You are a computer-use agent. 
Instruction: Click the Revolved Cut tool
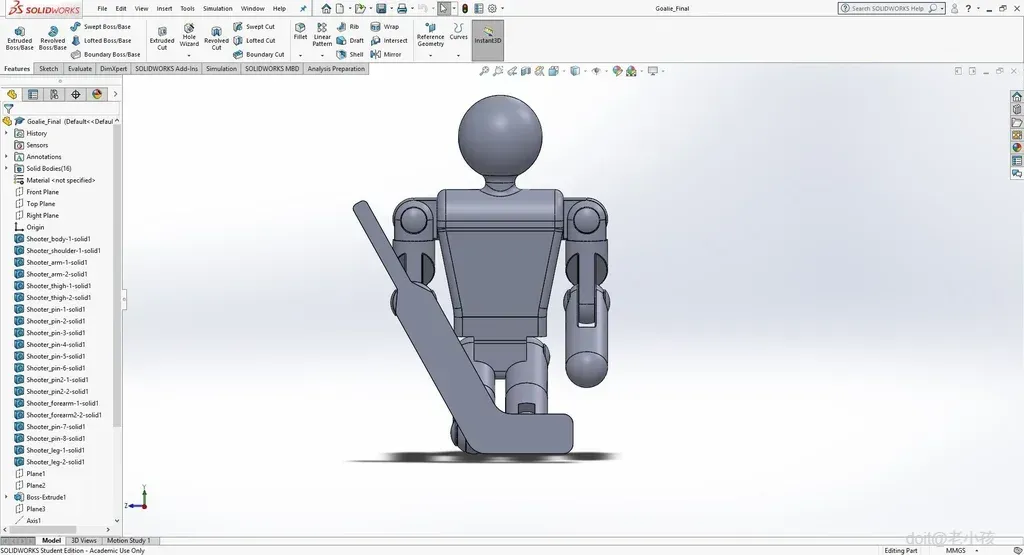pyautogui.click(x=216, y=37)
